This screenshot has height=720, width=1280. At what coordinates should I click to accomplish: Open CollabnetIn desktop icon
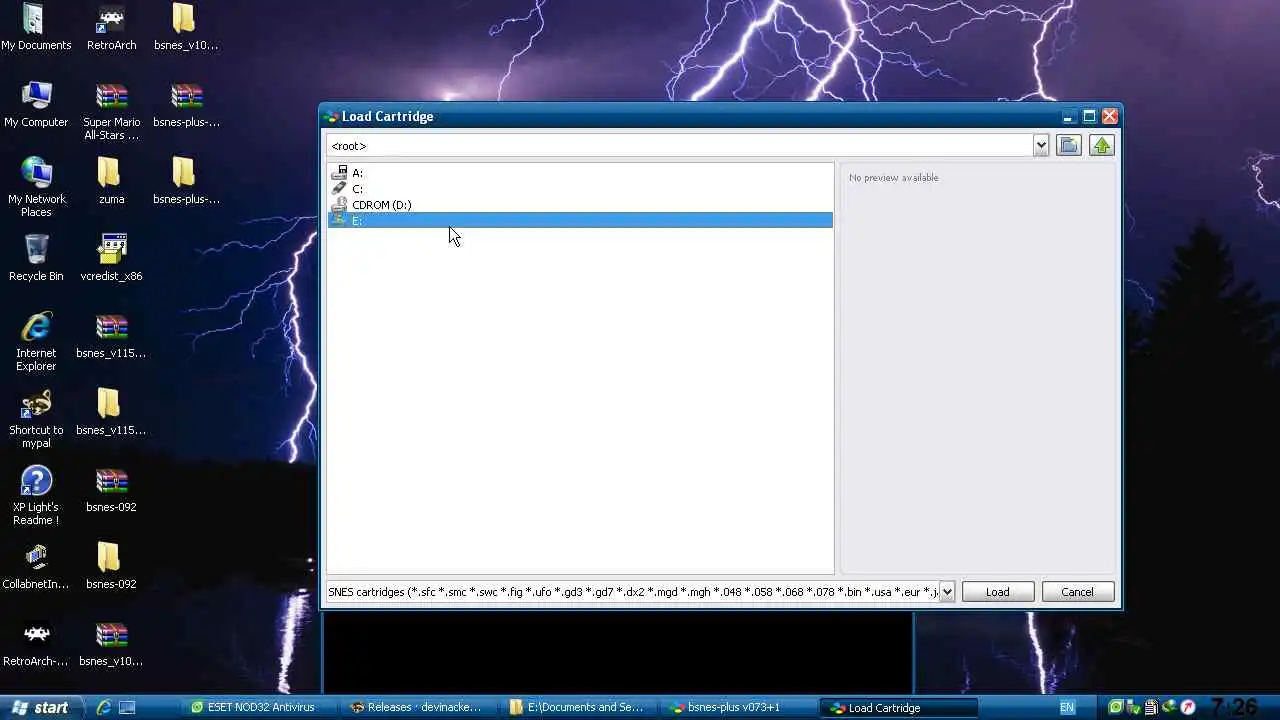point(36,567)
